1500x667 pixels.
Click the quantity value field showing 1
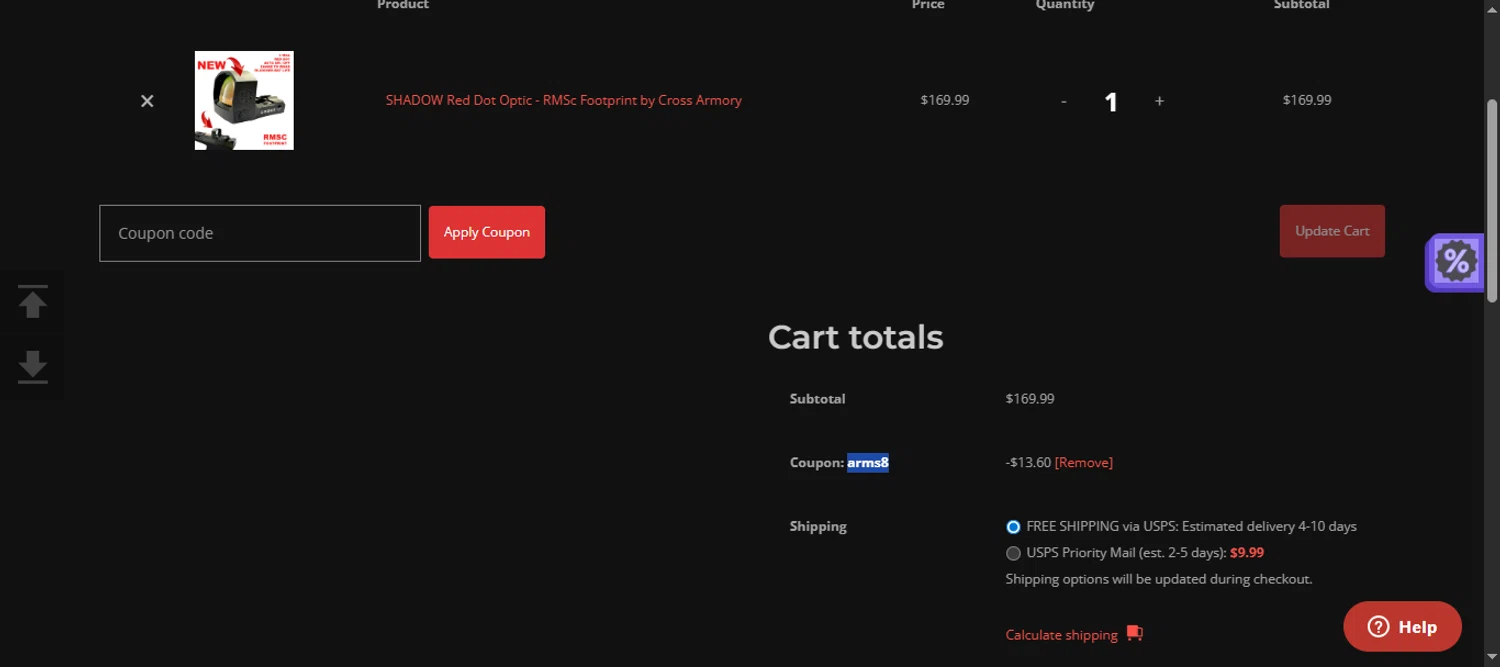pyautogui.click(x=1111, y=101)
